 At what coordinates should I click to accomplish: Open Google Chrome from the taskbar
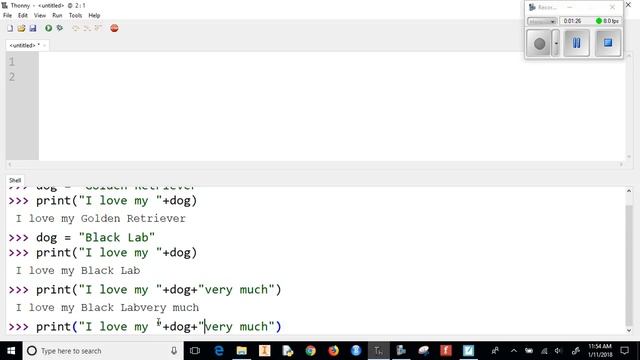click(310, 351)
